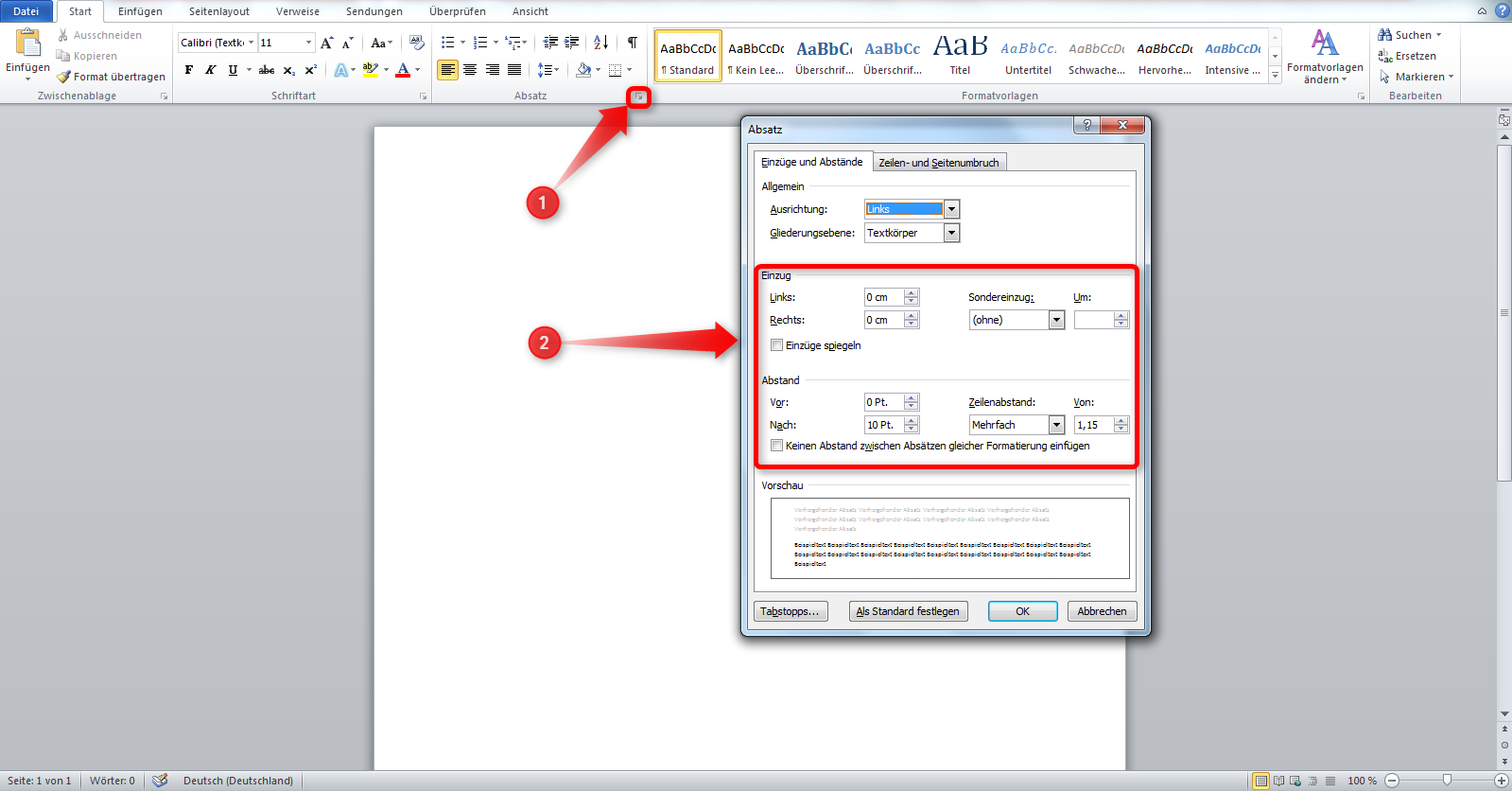The width and height of the screenshot is (1512, 791).
Task: Open line spacing dropdown in ribbon
Action: [557, 70]
